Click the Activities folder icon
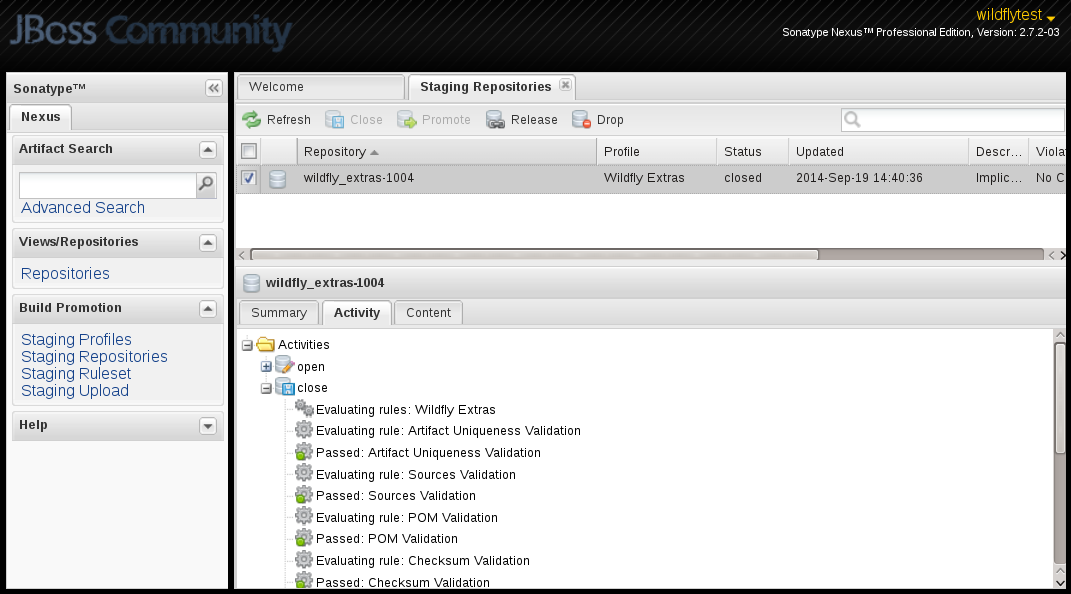This screenshot has width=1071, height=594. (266, 345)
